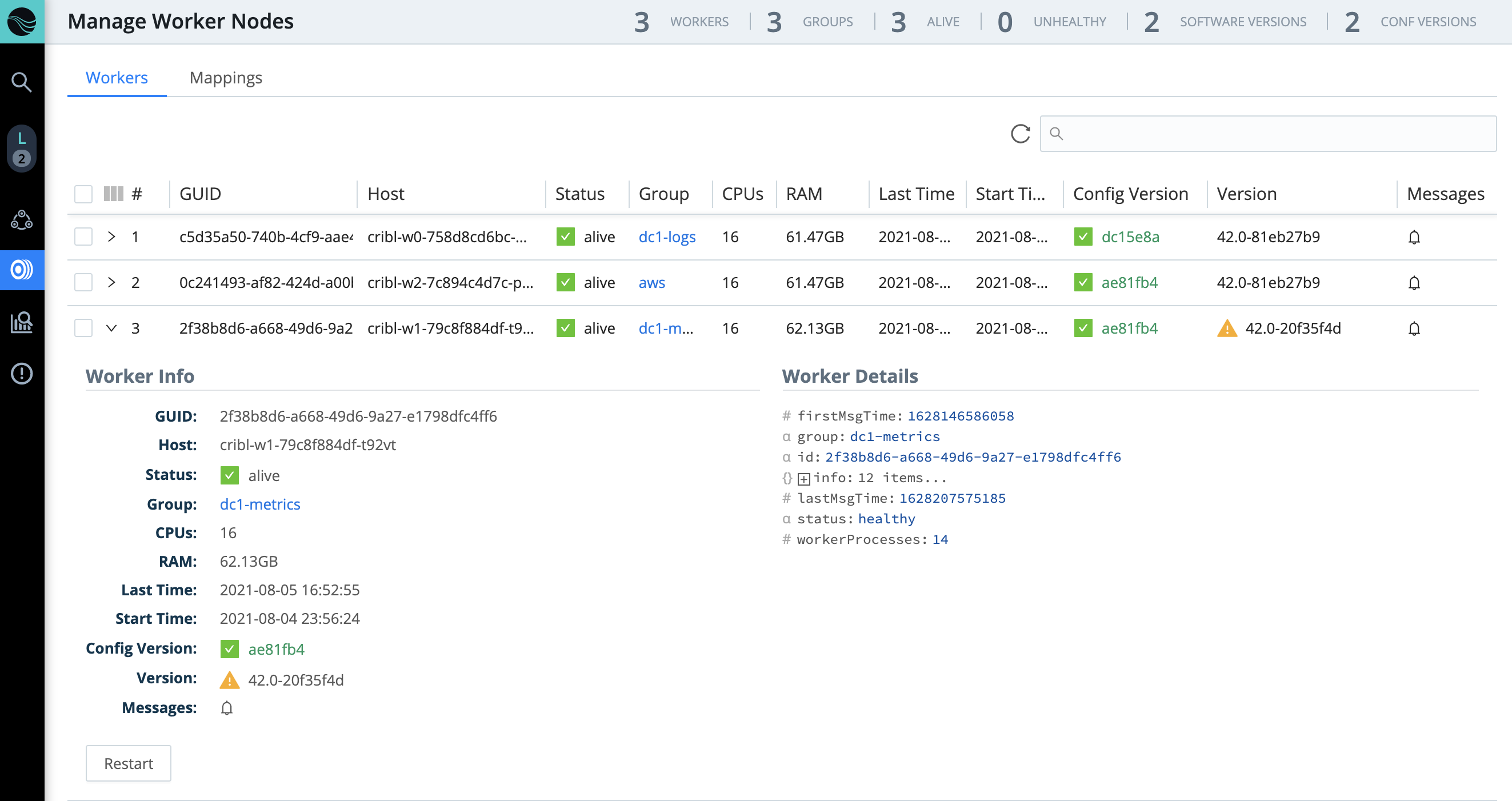Toggle the select-all workers checkbox
The height and width of the screenshot is (801, 1512).
pyautogui.click(x=83, y=194)
